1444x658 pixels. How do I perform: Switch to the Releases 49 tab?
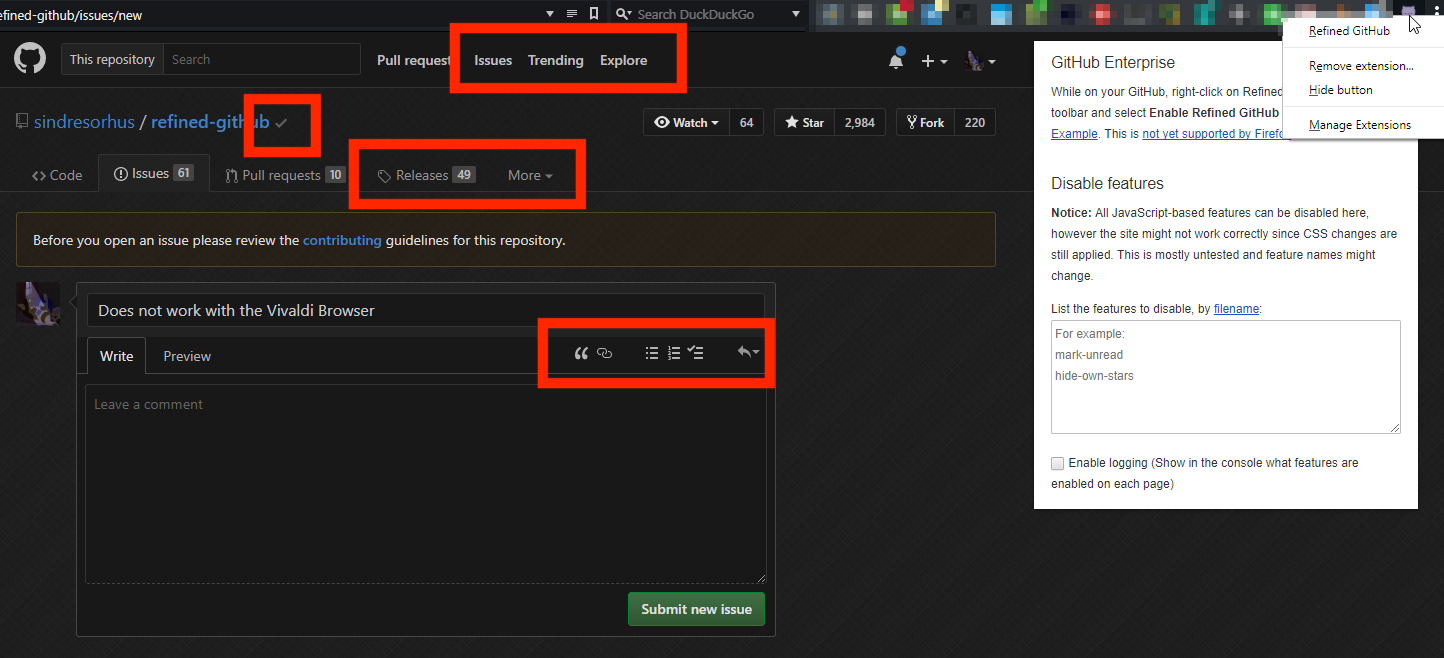click(425, 175)
